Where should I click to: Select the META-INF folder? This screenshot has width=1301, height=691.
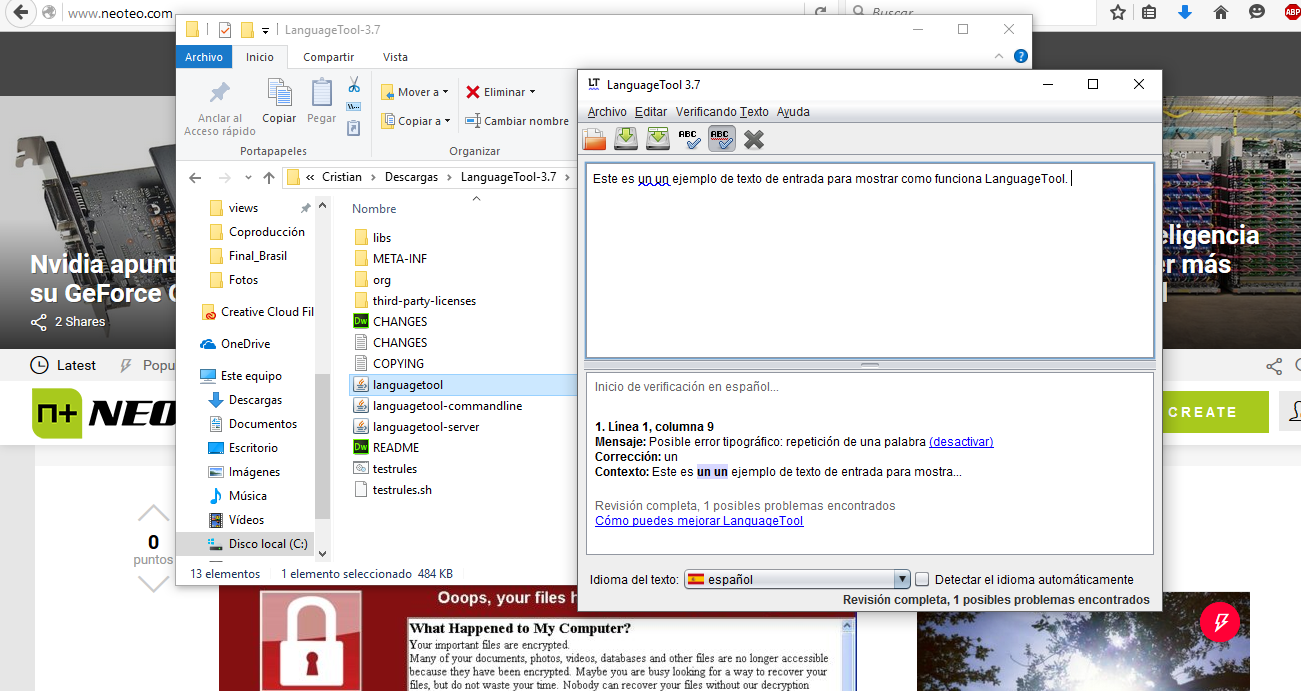point(400,259)
